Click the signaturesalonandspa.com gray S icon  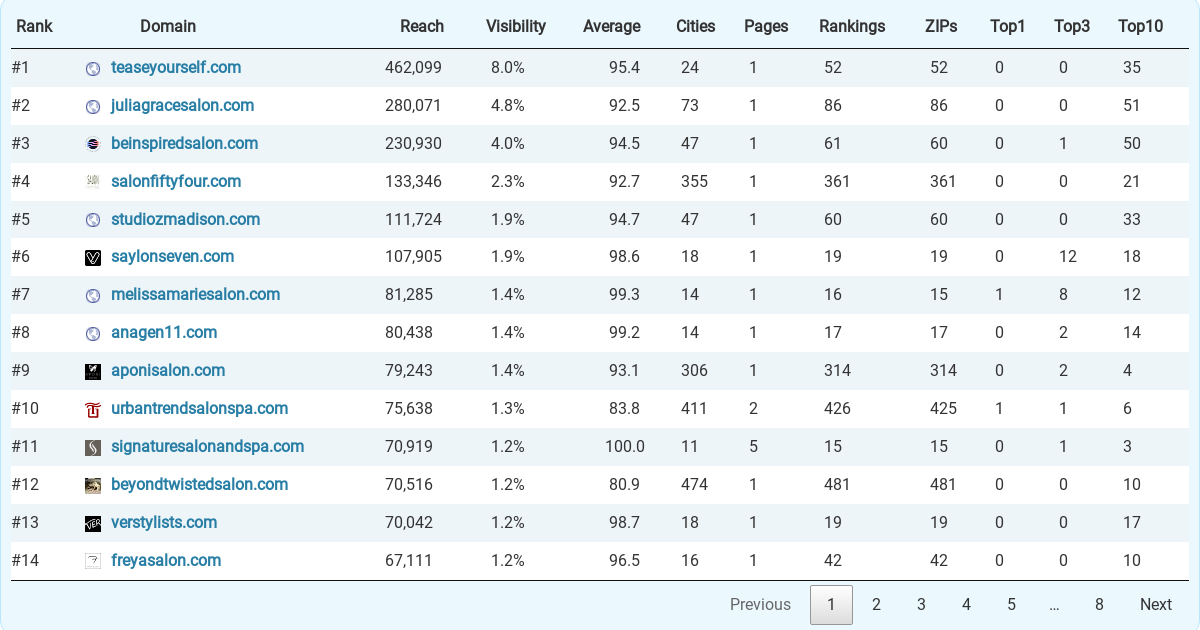93,447
